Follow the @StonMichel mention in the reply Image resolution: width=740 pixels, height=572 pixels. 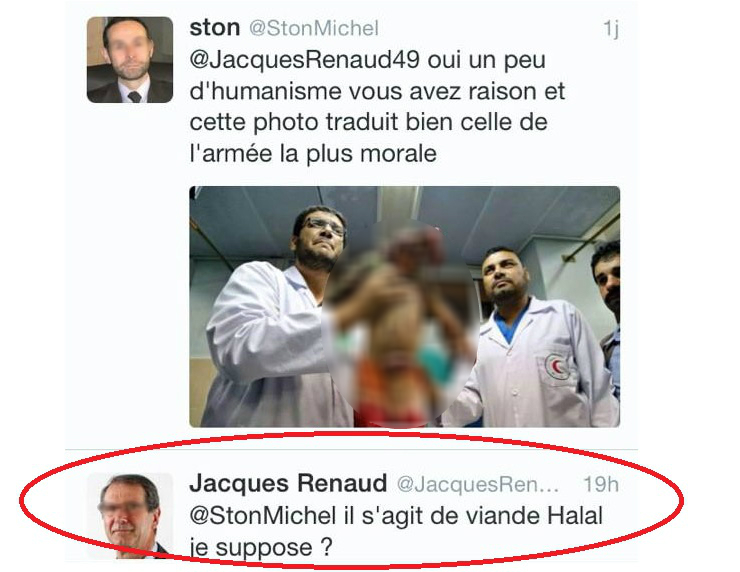(x=263, y=515)
